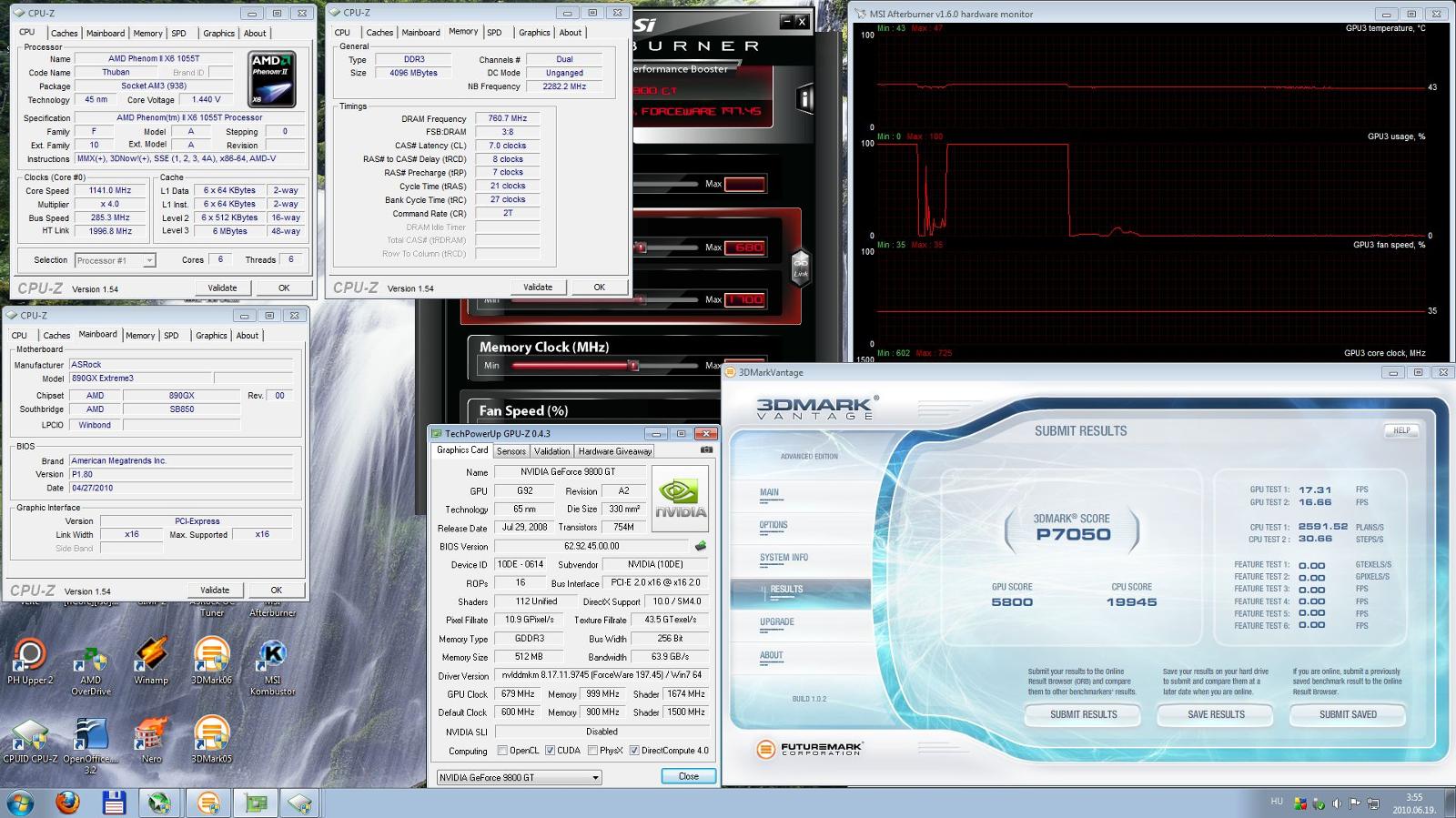Adjust the Memory Clock slider in Afterburner
Viewport: 1456px width, 818px height.
coord(632,366)
